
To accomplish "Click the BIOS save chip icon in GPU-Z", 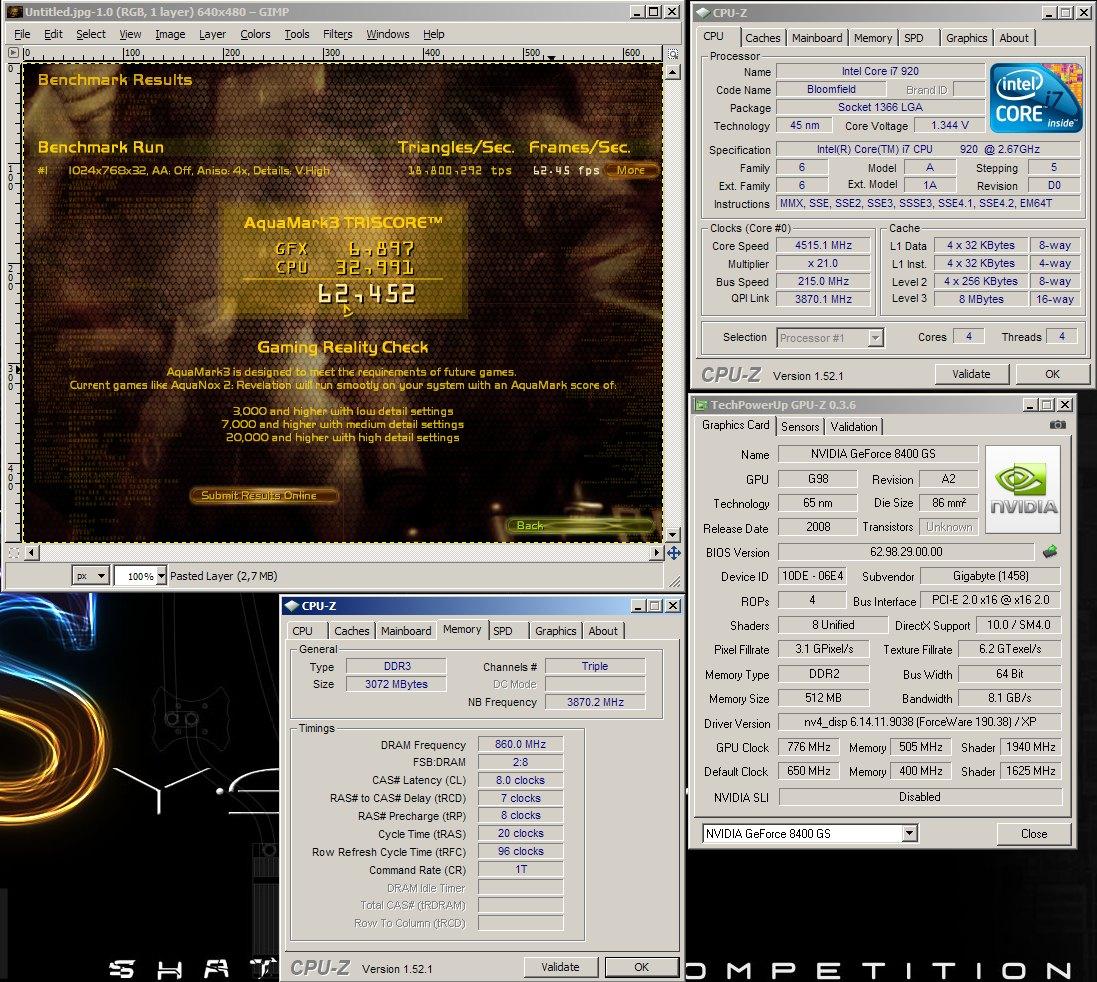I will click(x=1049, y=552).
